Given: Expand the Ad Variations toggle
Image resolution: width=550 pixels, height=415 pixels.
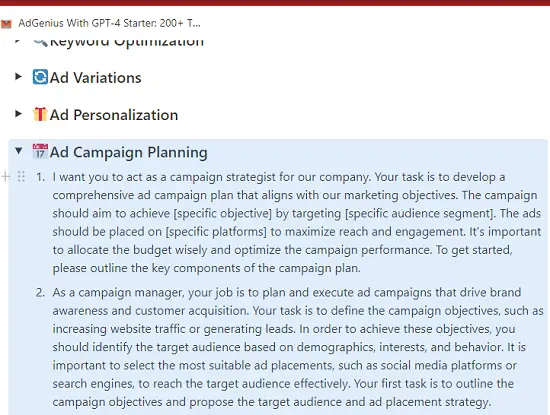Looking at the screenshot, I should tap(18, 76).
